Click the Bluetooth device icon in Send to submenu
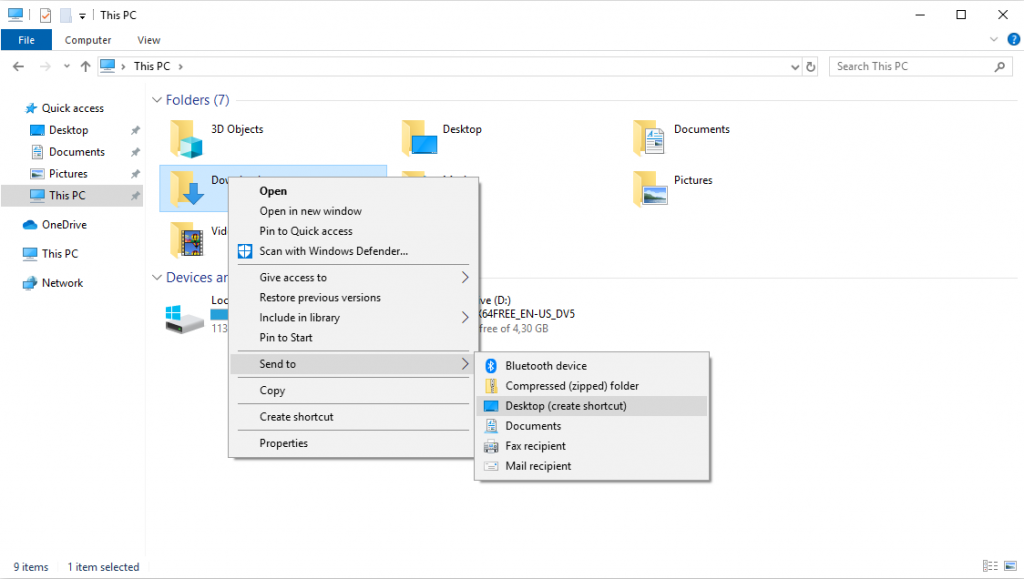The width and height of the screenshot is (1024, 579). pos(491,366)
